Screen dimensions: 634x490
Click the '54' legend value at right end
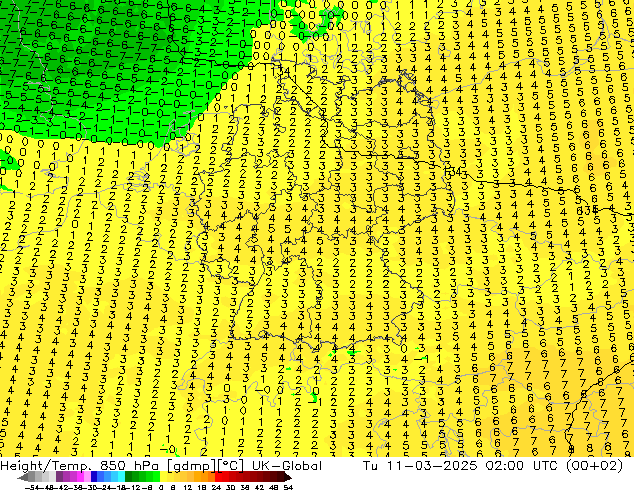(288, 487)
